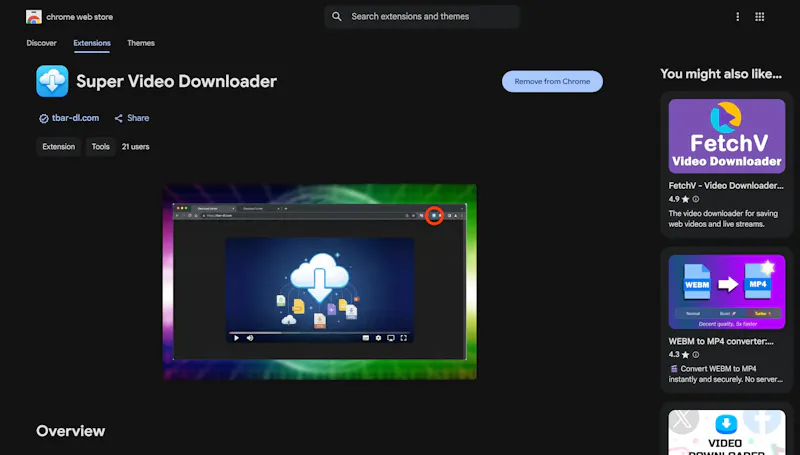Open the tbar-dl.com publisher link

click(x=76, y=118)
